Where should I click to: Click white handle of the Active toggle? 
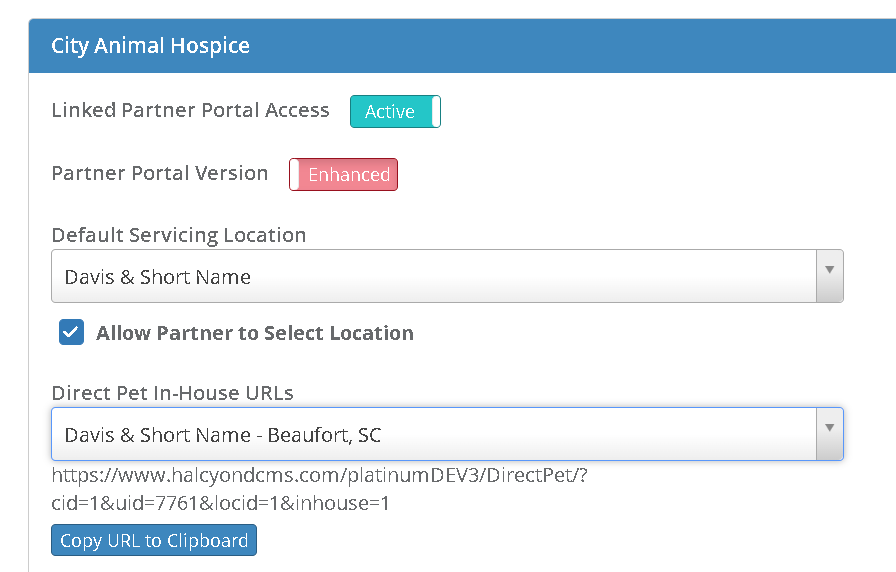point(435,112)
